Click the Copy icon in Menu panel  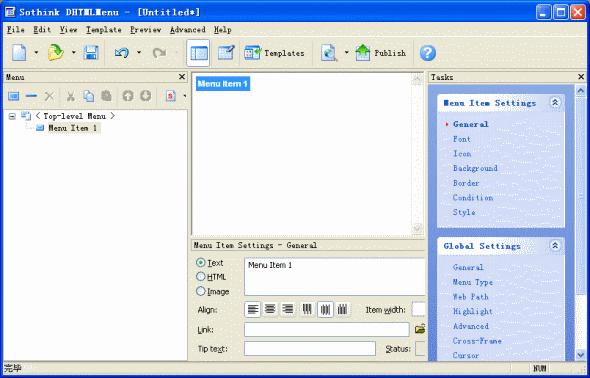click(88, 96)
